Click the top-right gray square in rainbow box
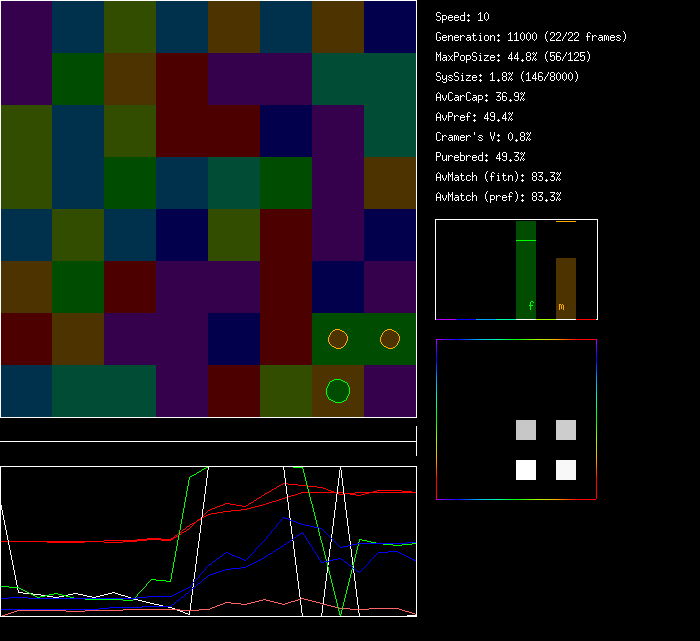The height and width of the screenshot is (641, 700). click(x=566, y=430)
